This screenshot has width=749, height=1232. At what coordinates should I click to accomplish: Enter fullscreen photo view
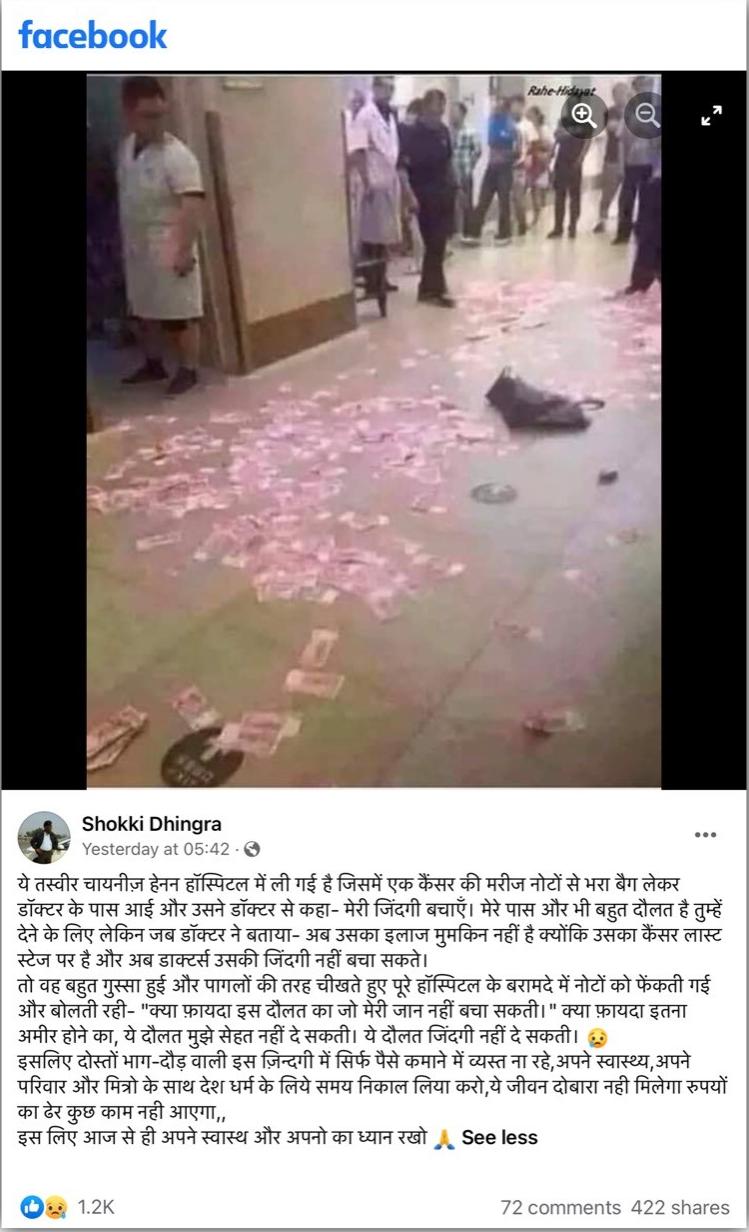pyautogui.click(x=711, y=116)
